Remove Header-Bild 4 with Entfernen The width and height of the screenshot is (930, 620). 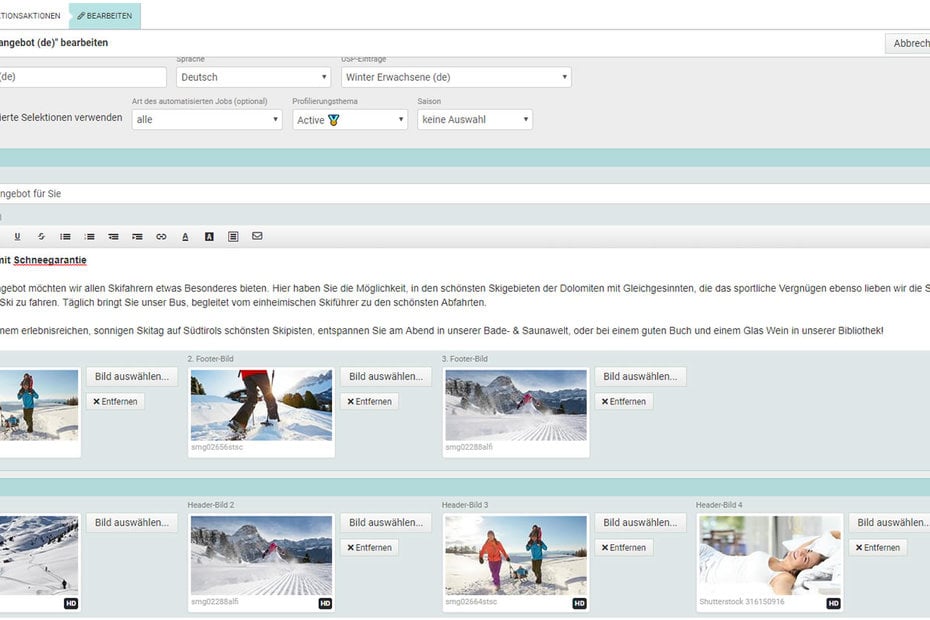[878, 548]
